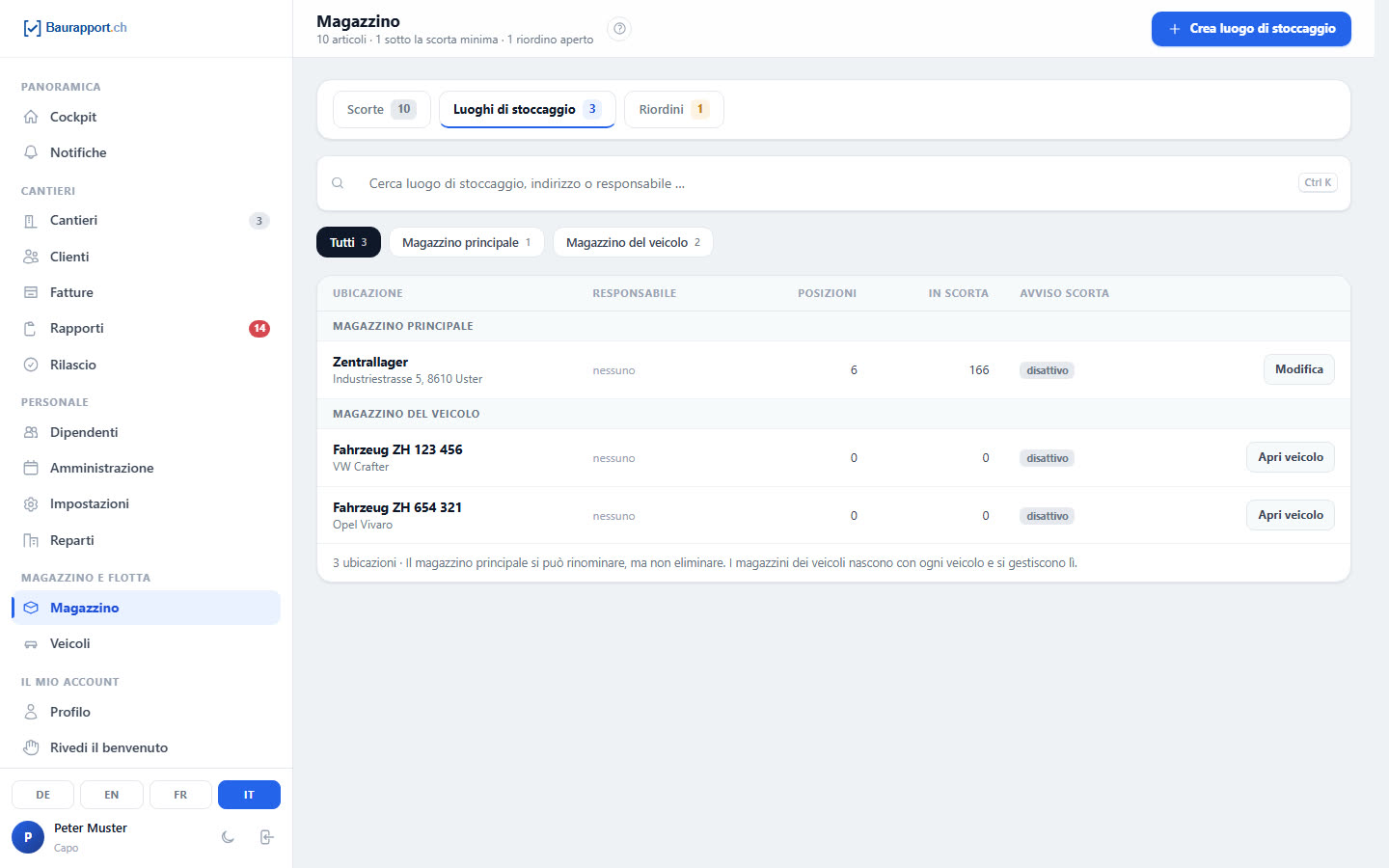This screenshot has width=1389, height=868.
Task: Open Dipendenti list
Action: tap(146, 432)
